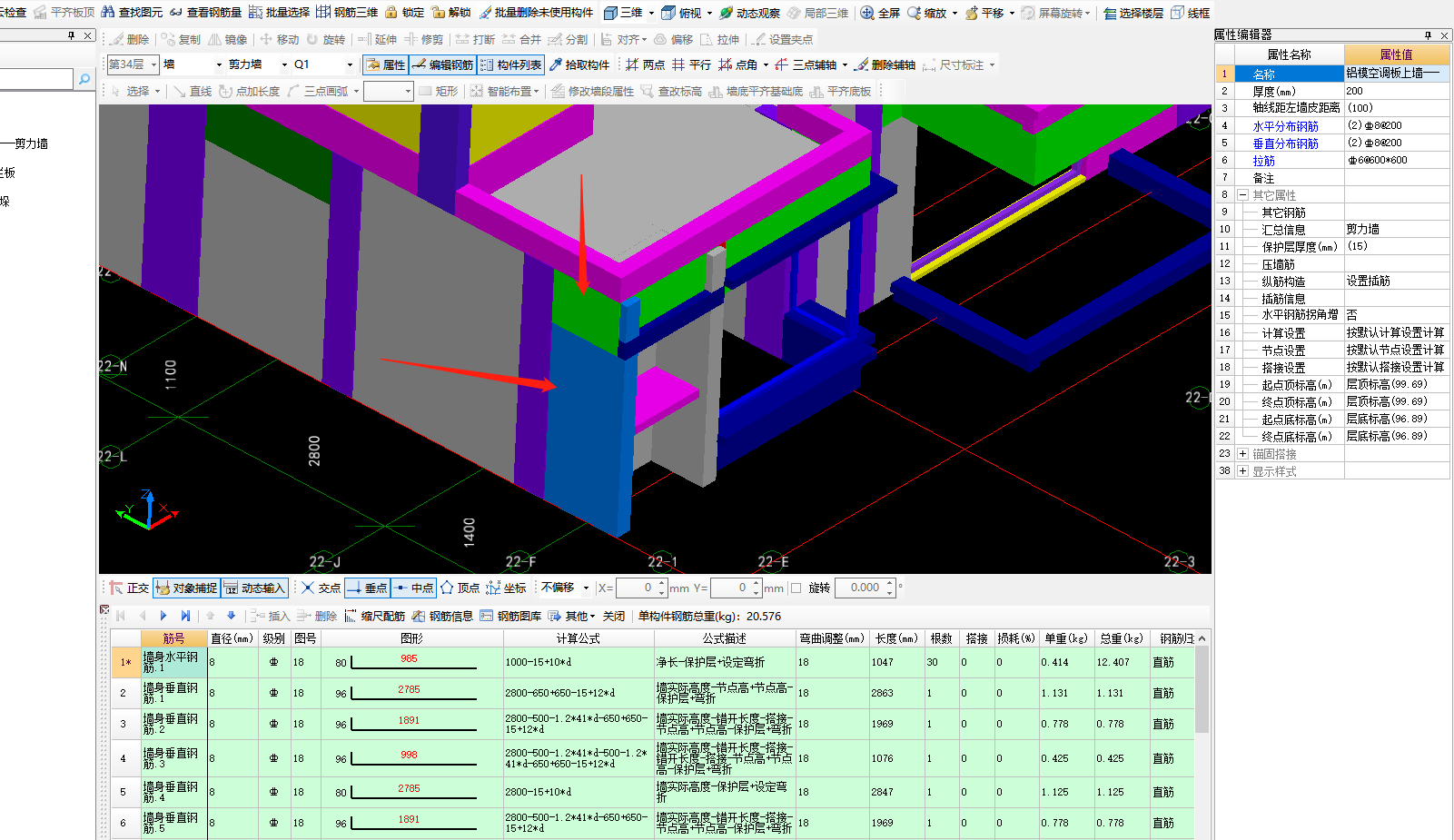This screenshot has height=840, width=1454.
Task: Open 钢筋图库 library
Action: pos(510,616)
